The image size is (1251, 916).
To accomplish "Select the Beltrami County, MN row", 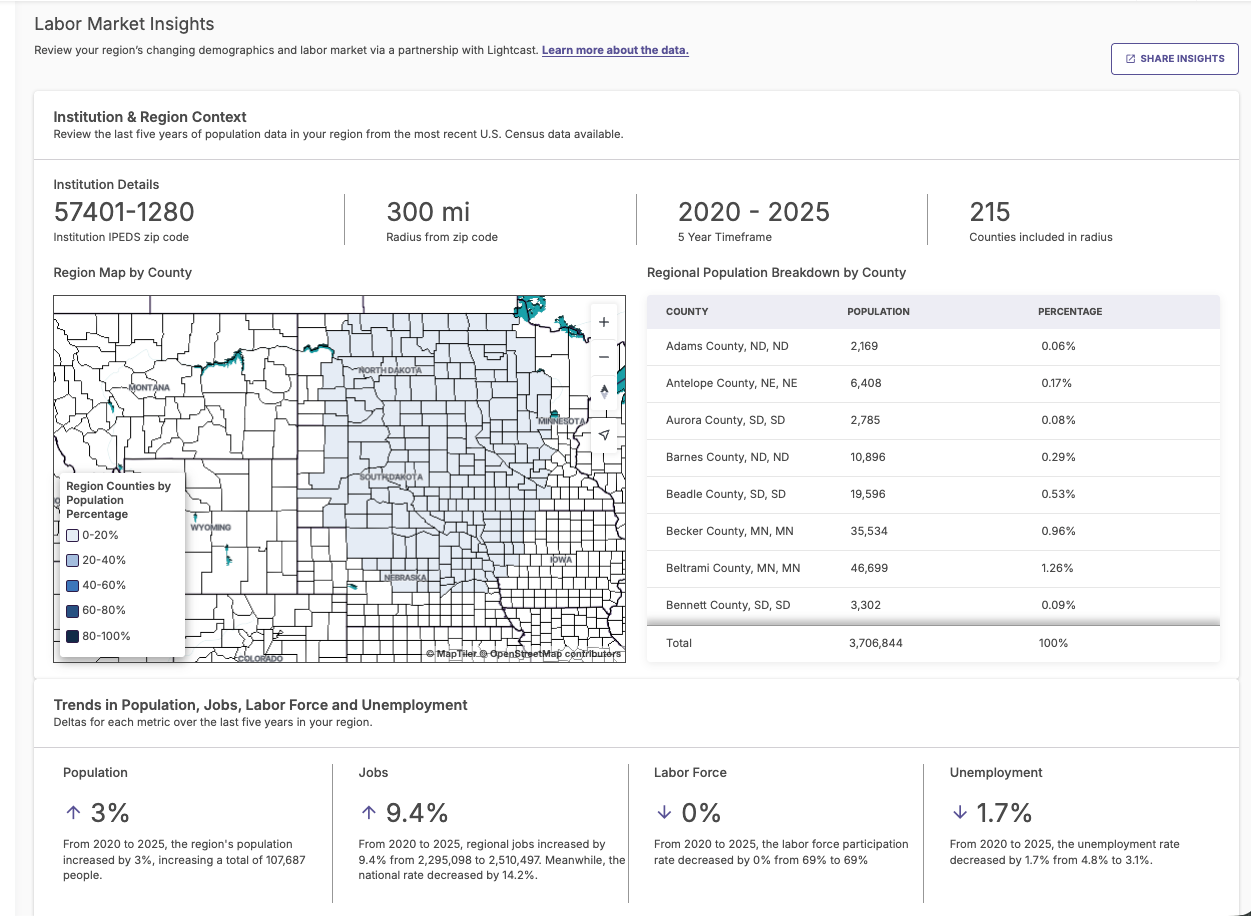I will click(x=933, y=568).
